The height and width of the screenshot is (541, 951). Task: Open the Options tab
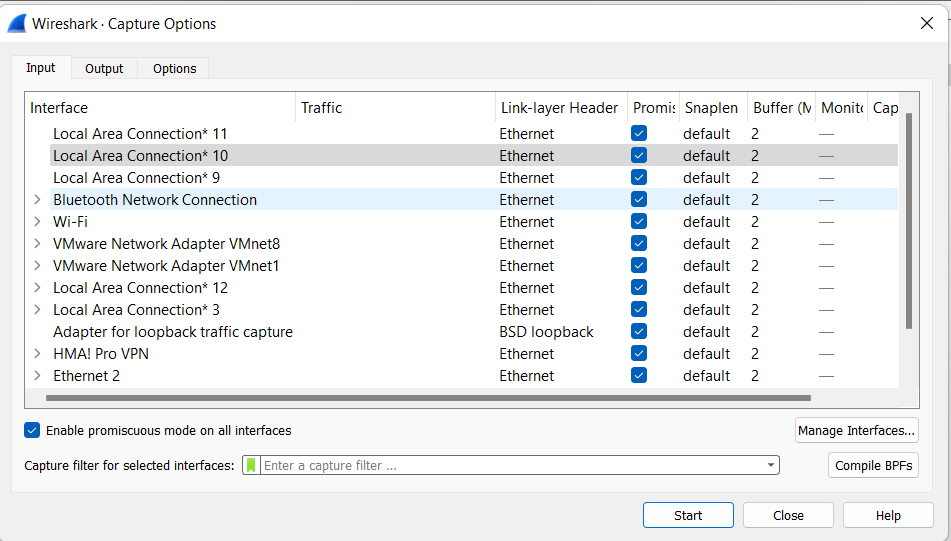pyautogui.click(x=174, y=68)
